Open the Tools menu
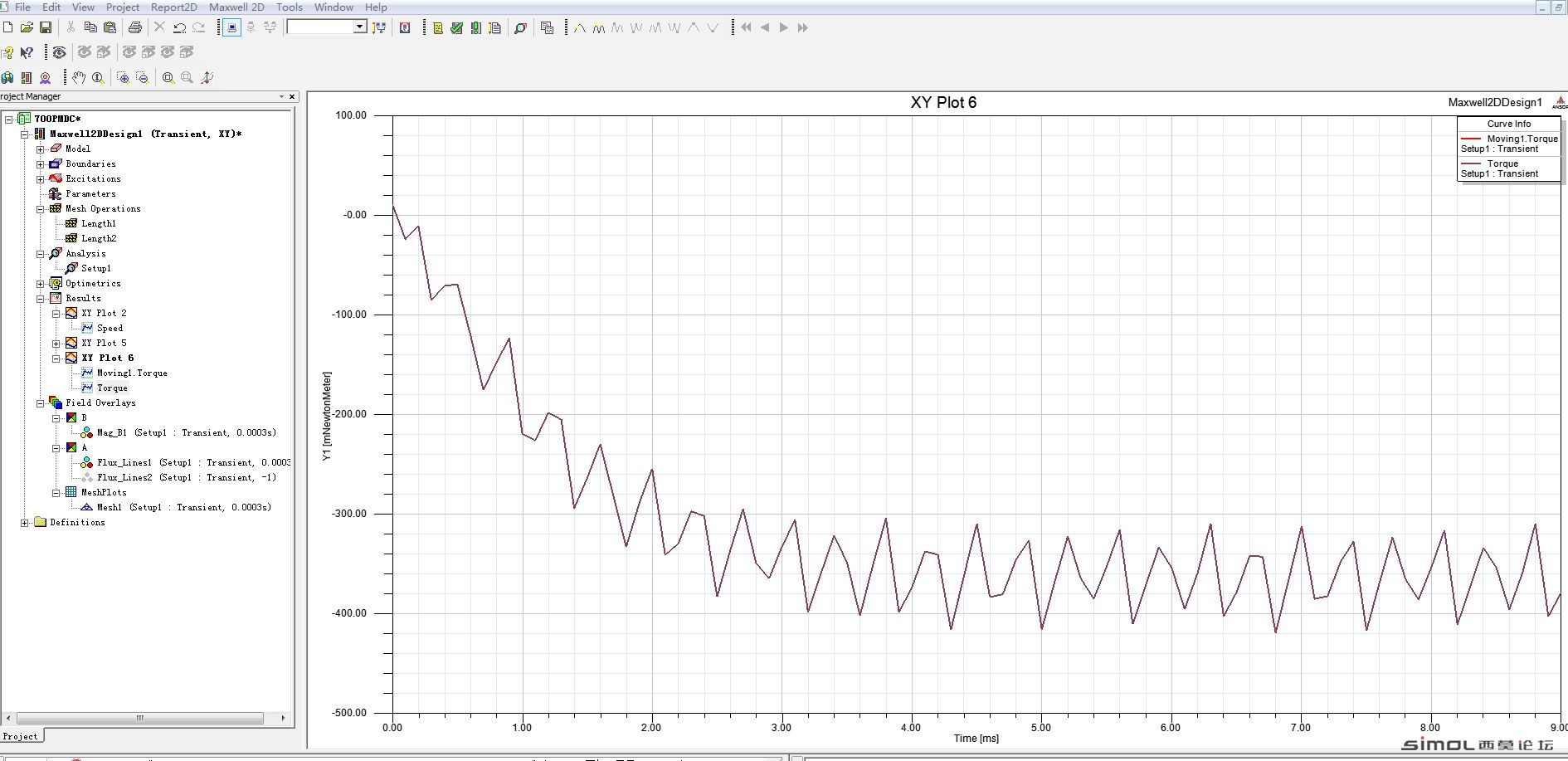This screenshot has height=761, width=1568. (x=290, y=7)
